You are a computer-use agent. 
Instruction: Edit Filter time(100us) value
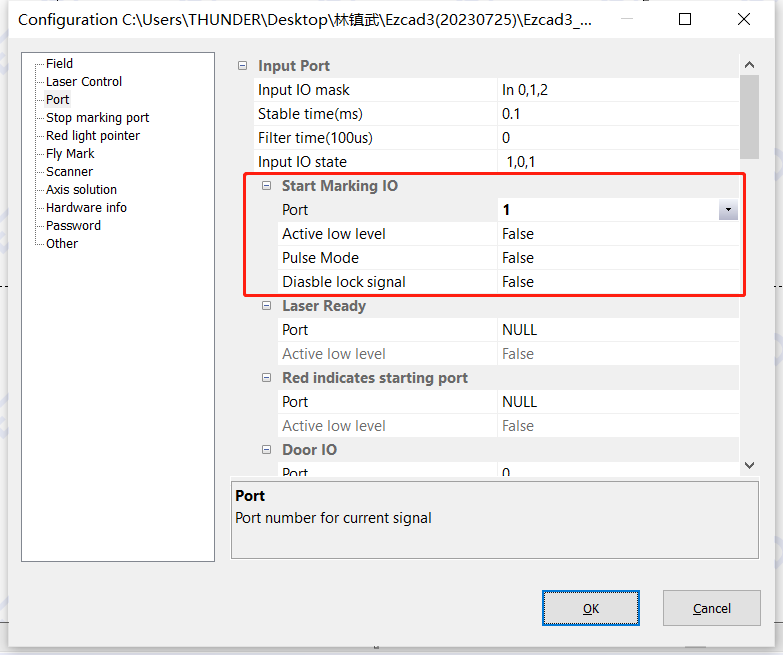(618, 138)
